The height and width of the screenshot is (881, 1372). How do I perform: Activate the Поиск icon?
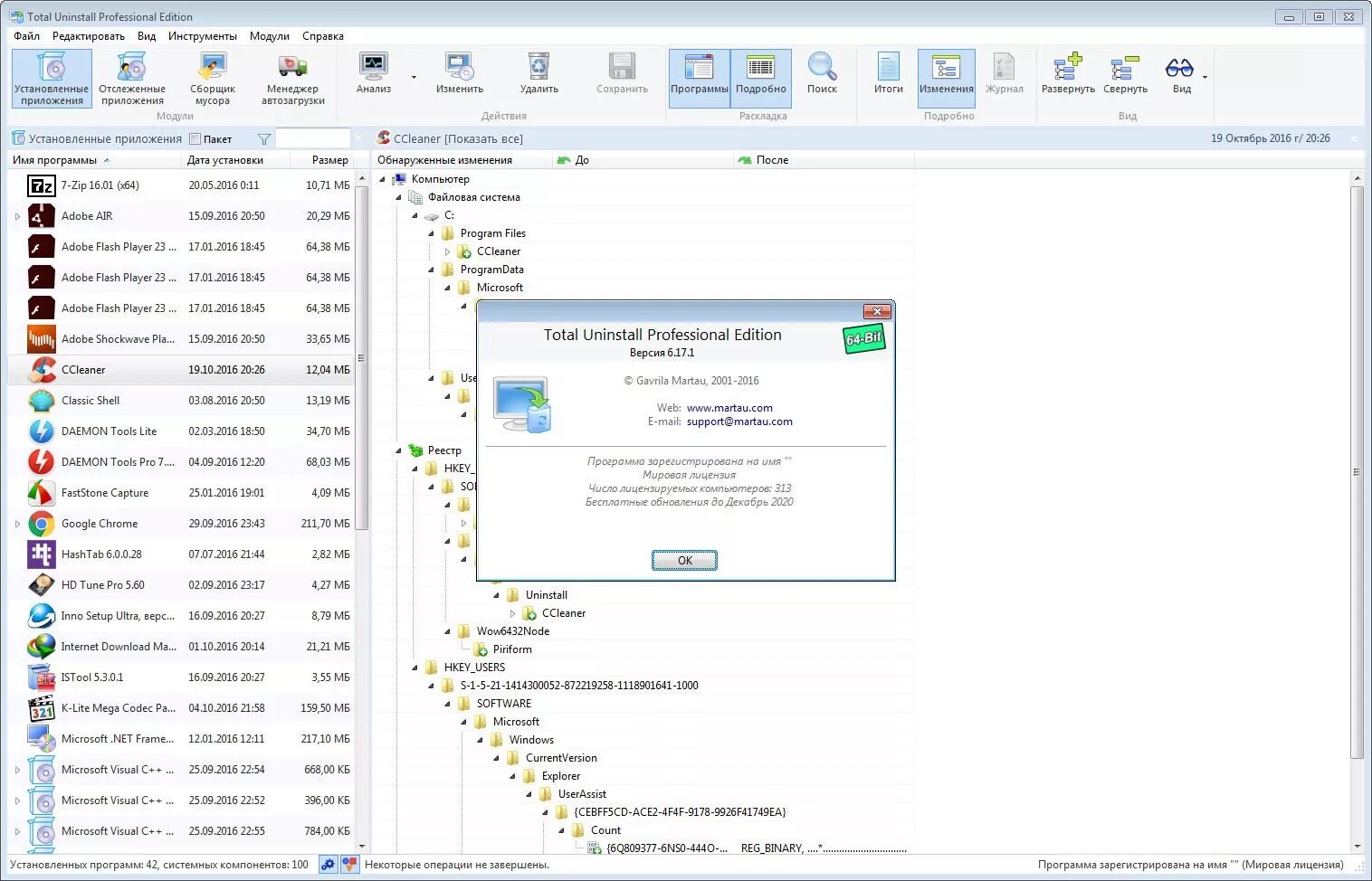pos(822,72)
